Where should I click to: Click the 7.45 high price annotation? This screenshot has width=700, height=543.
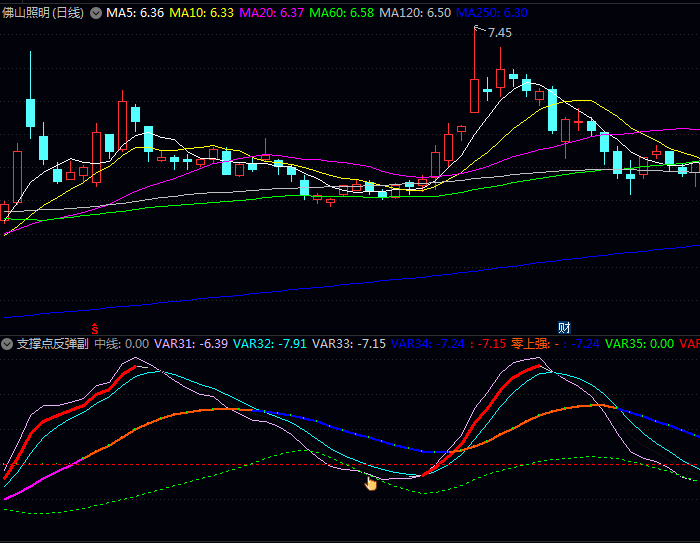point(499,33)
